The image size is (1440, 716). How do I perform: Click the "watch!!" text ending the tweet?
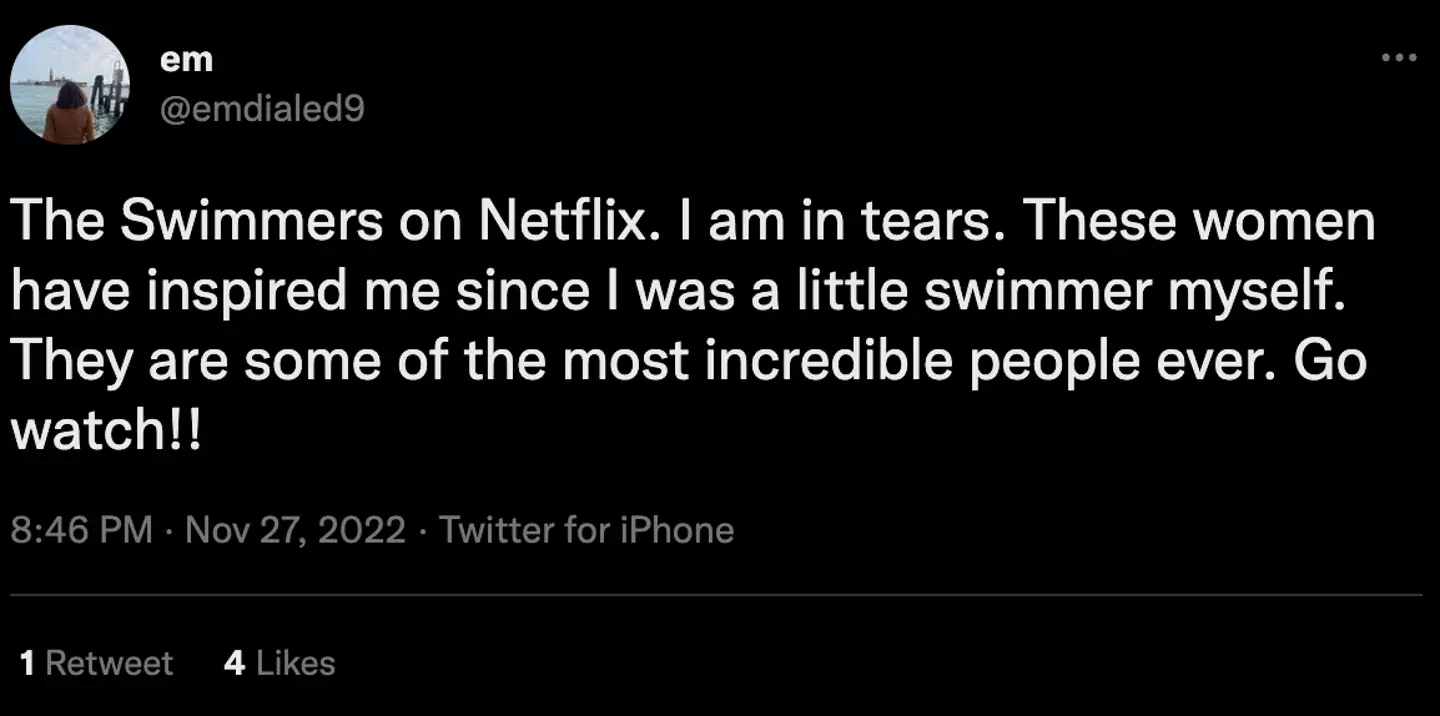(106, 430)
